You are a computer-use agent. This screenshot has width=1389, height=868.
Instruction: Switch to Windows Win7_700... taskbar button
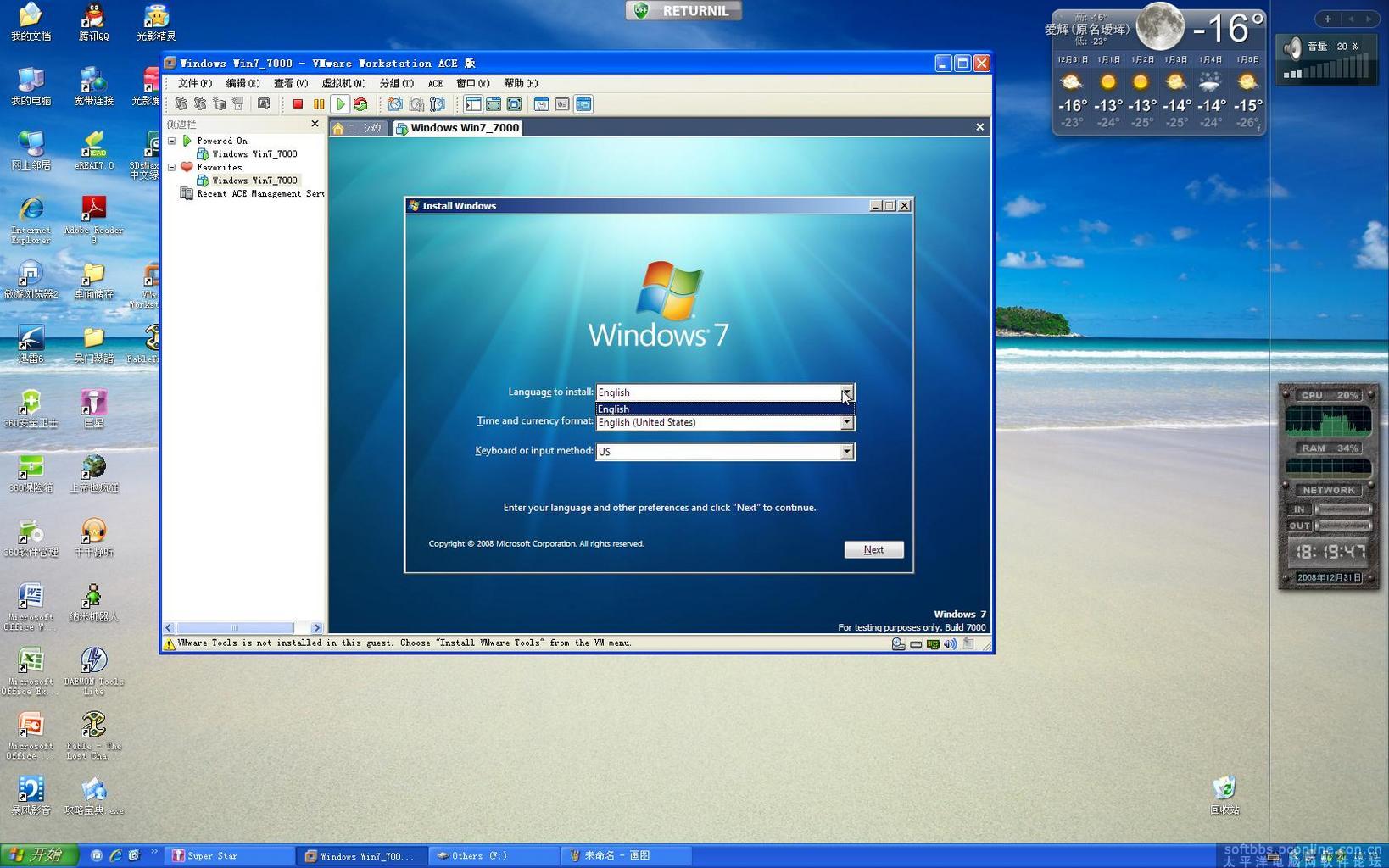[x=363, y=856]
